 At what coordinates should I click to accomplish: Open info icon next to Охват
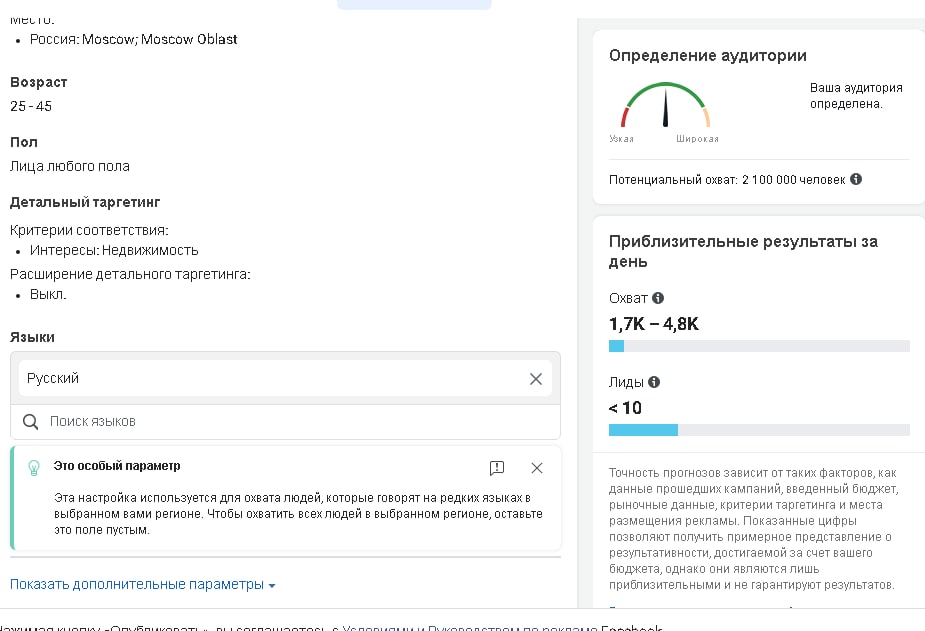658,298
